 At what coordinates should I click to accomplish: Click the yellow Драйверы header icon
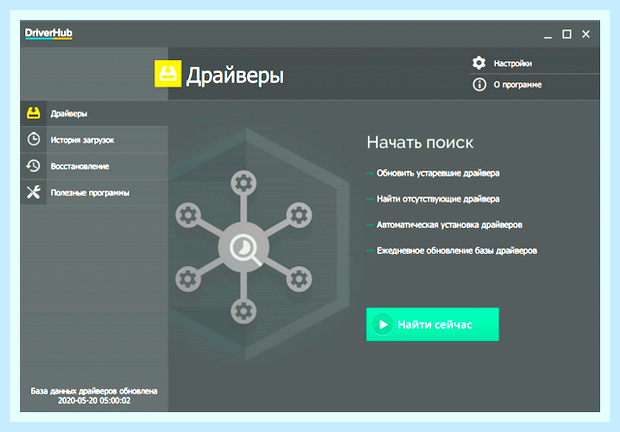[168, 74]
